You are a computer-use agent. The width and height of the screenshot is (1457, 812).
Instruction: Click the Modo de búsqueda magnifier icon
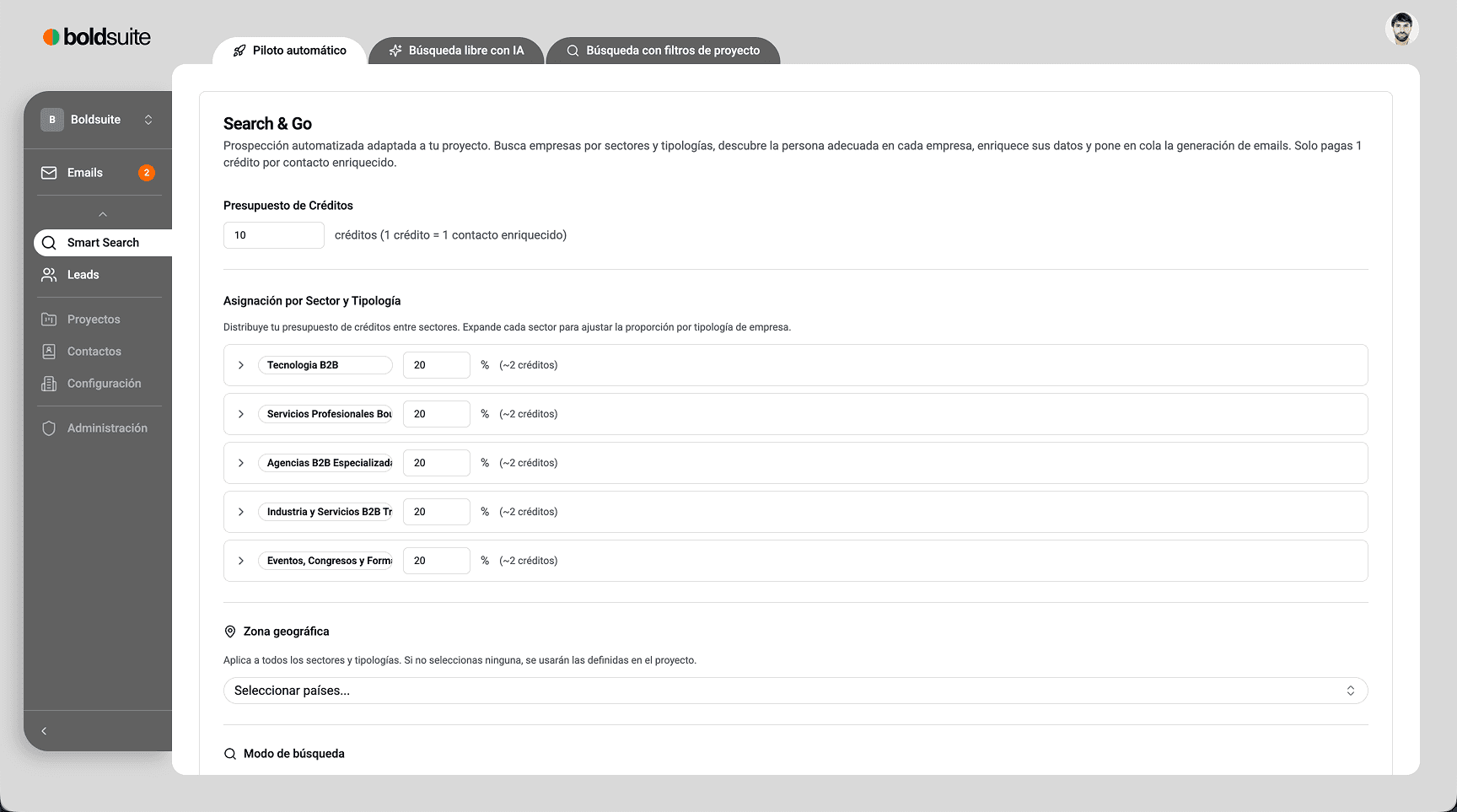(x=229, y=754)
